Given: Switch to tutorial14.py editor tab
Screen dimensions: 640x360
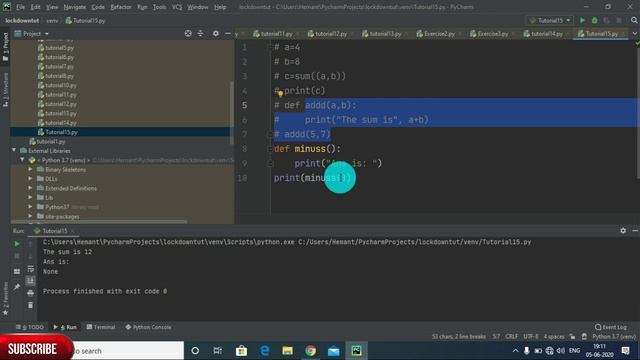Looking at the screenshot, I should [x=547, y=33].
